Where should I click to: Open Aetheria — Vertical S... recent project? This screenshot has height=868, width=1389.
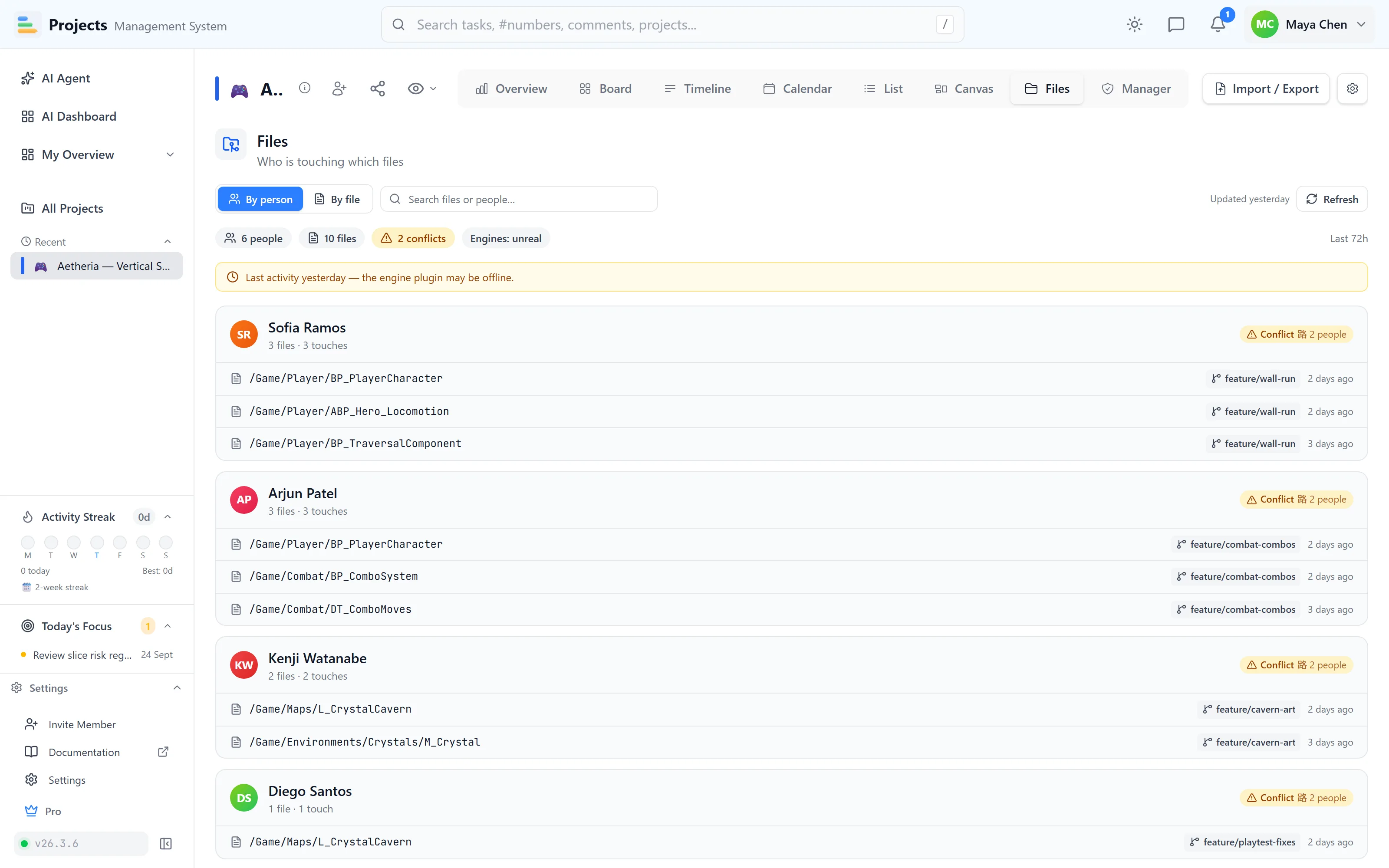coord(96,266)
